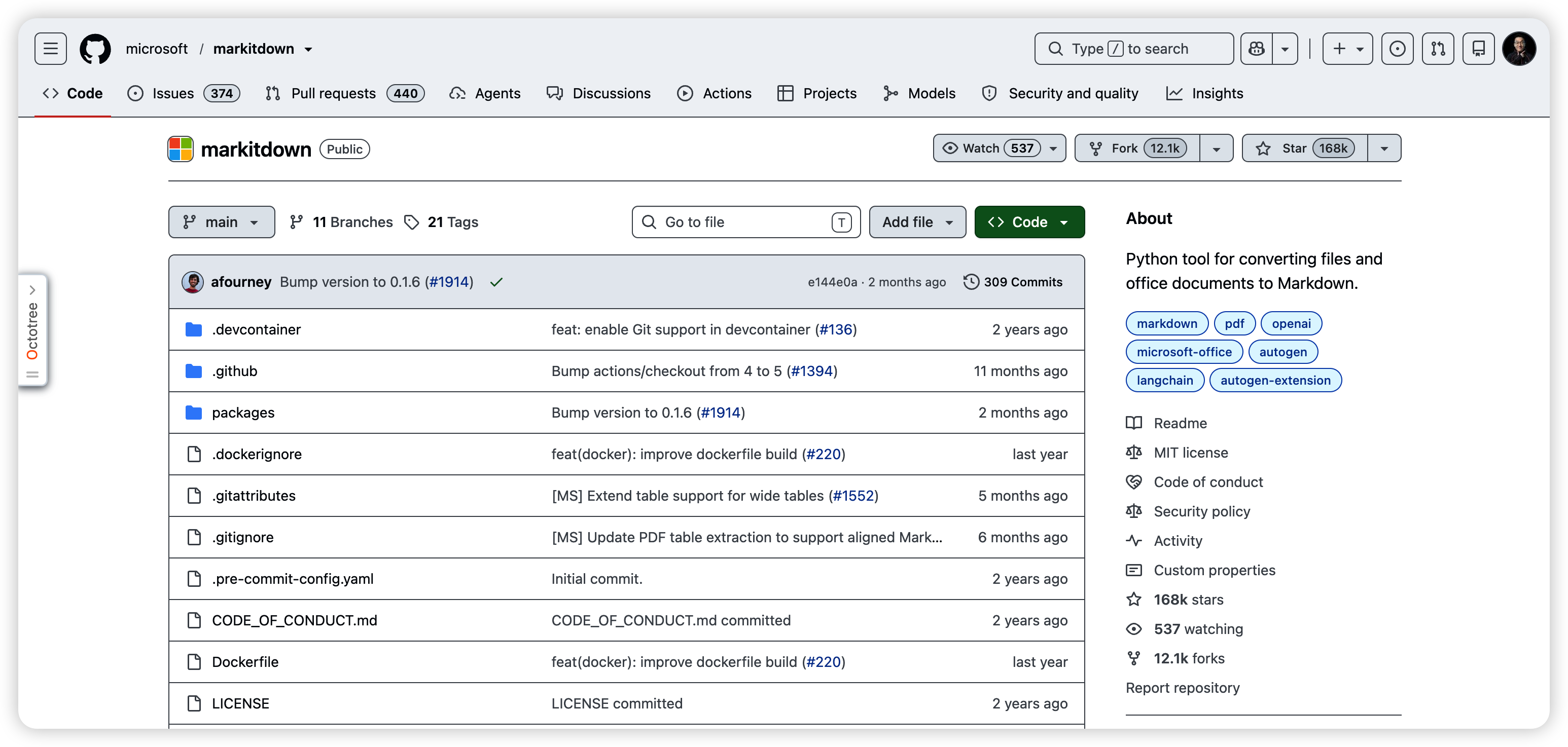This screenshot has width=1568, height=747.
Task: Click Report repository link
Action: tap(1182, 687)
